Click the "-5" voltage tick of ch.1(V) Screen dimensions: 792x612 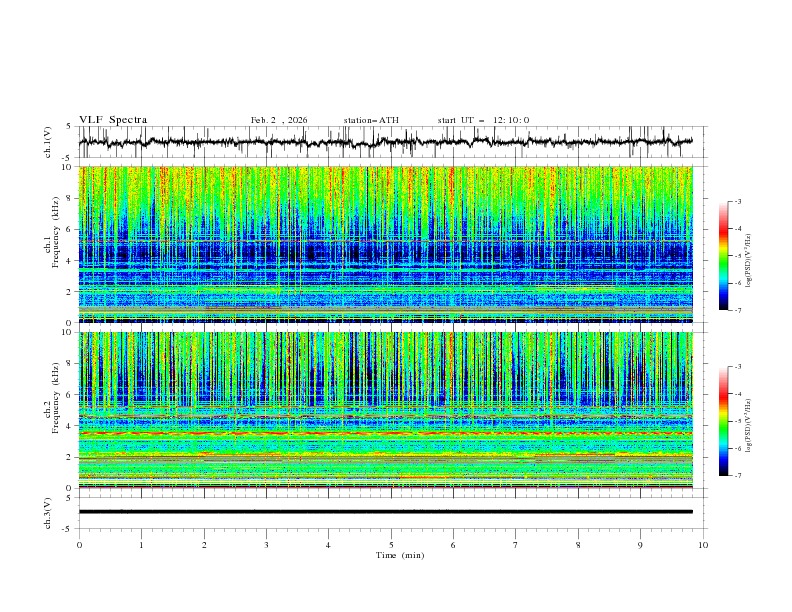tap(68, 158)
